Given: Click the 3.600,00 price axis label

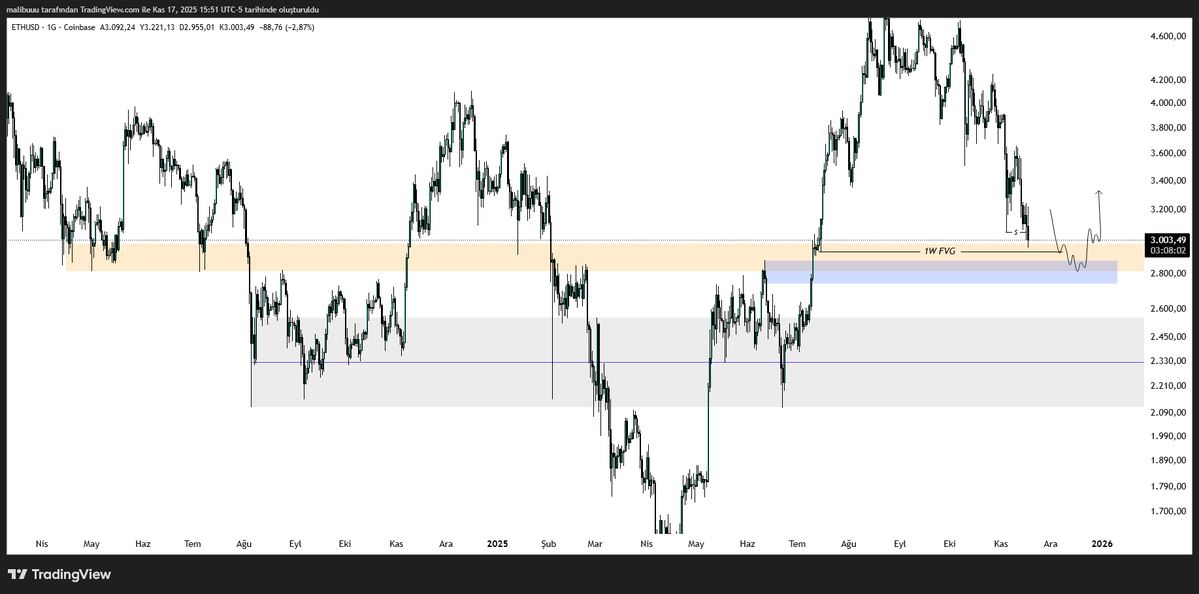Looking at the screenshot, I should pyautogui.click(x=1167, y=154).
